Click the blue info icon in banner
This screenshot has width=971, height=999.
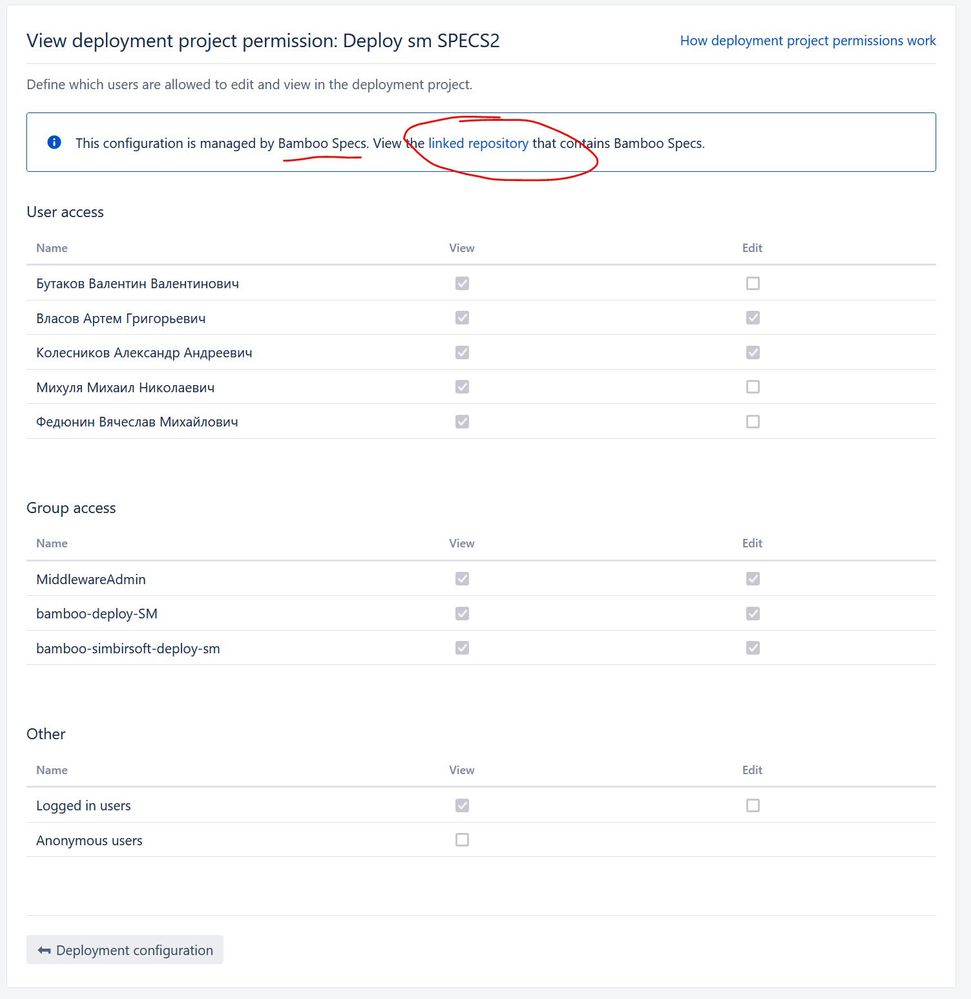(54, 142)
